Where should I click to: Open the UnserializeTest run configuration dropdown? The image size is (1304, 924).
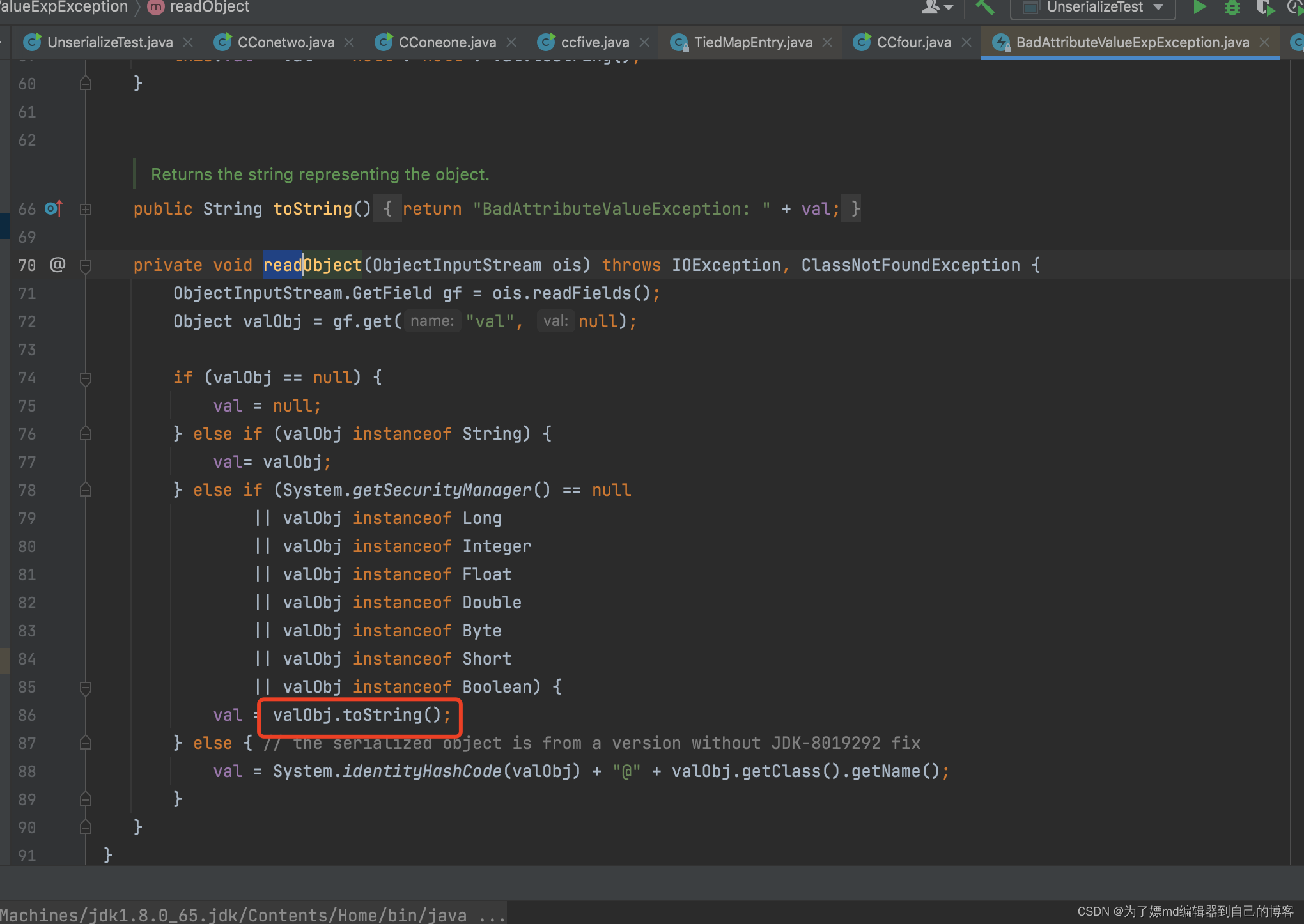click(1092, 8)
